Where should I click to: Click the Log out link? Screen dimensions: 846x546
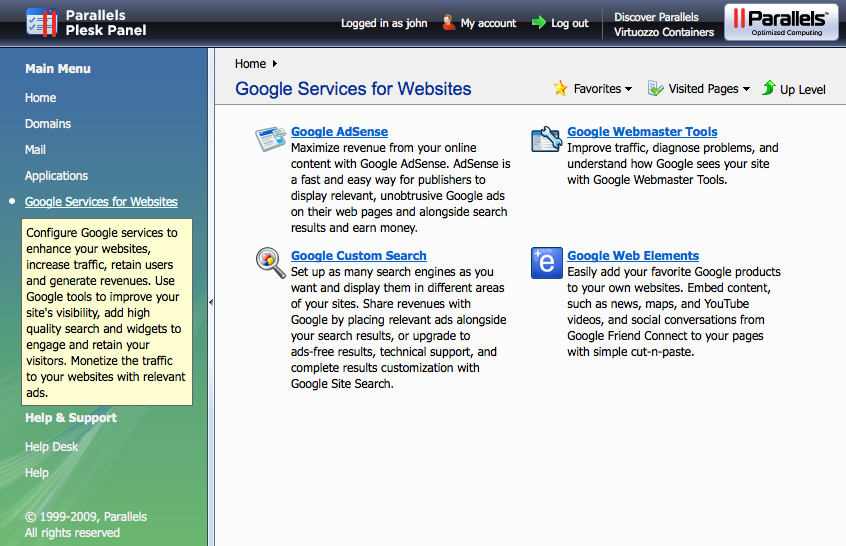click(x=570, y=23)
